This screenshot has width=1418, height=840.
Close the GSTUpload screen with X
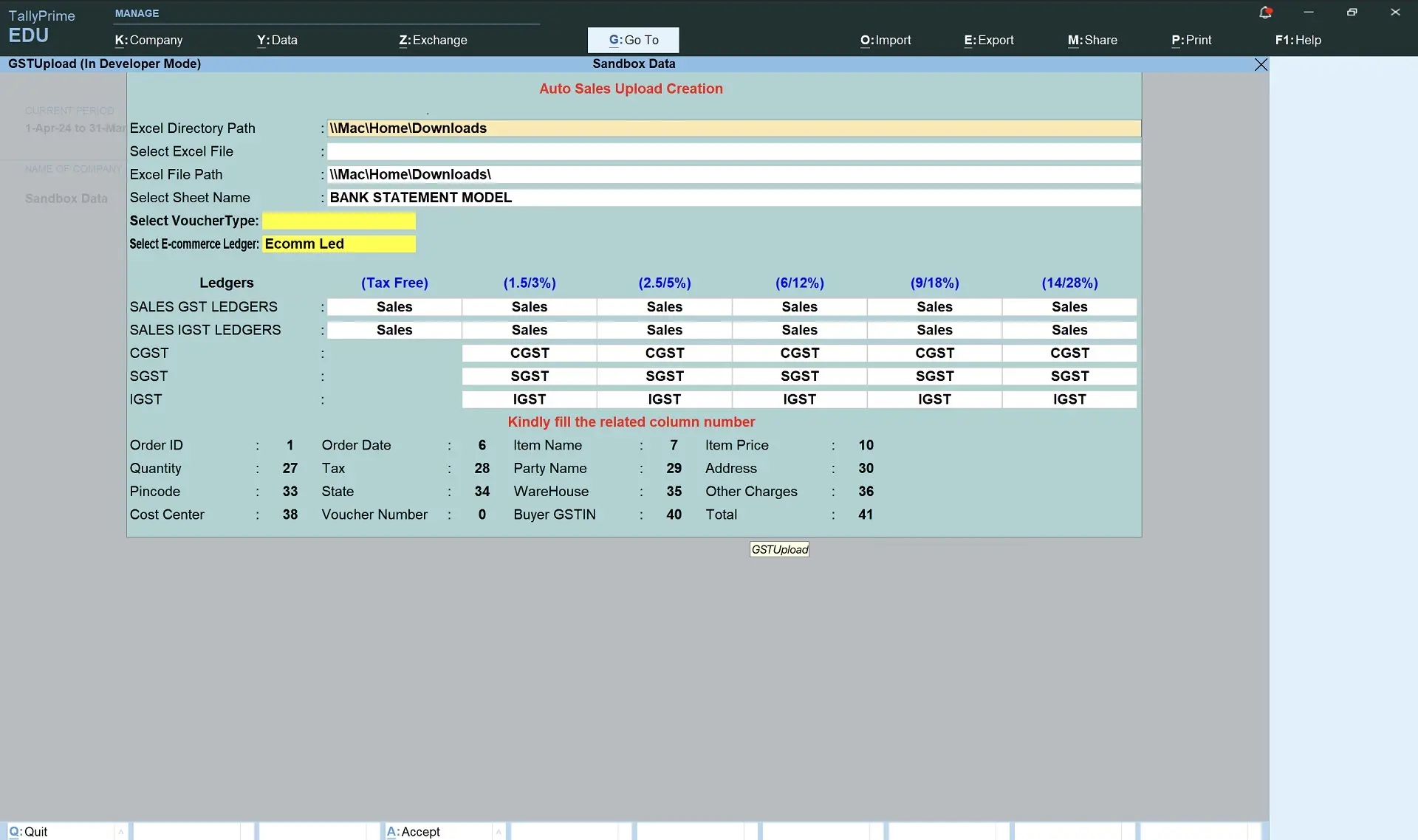pos(1261,65)
